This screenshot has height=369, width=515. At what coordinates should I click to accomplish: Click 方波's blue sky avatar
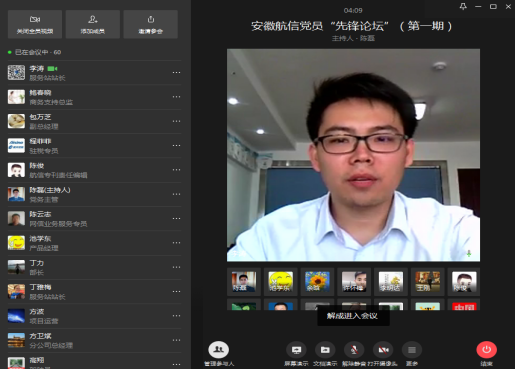click(16, 316)
